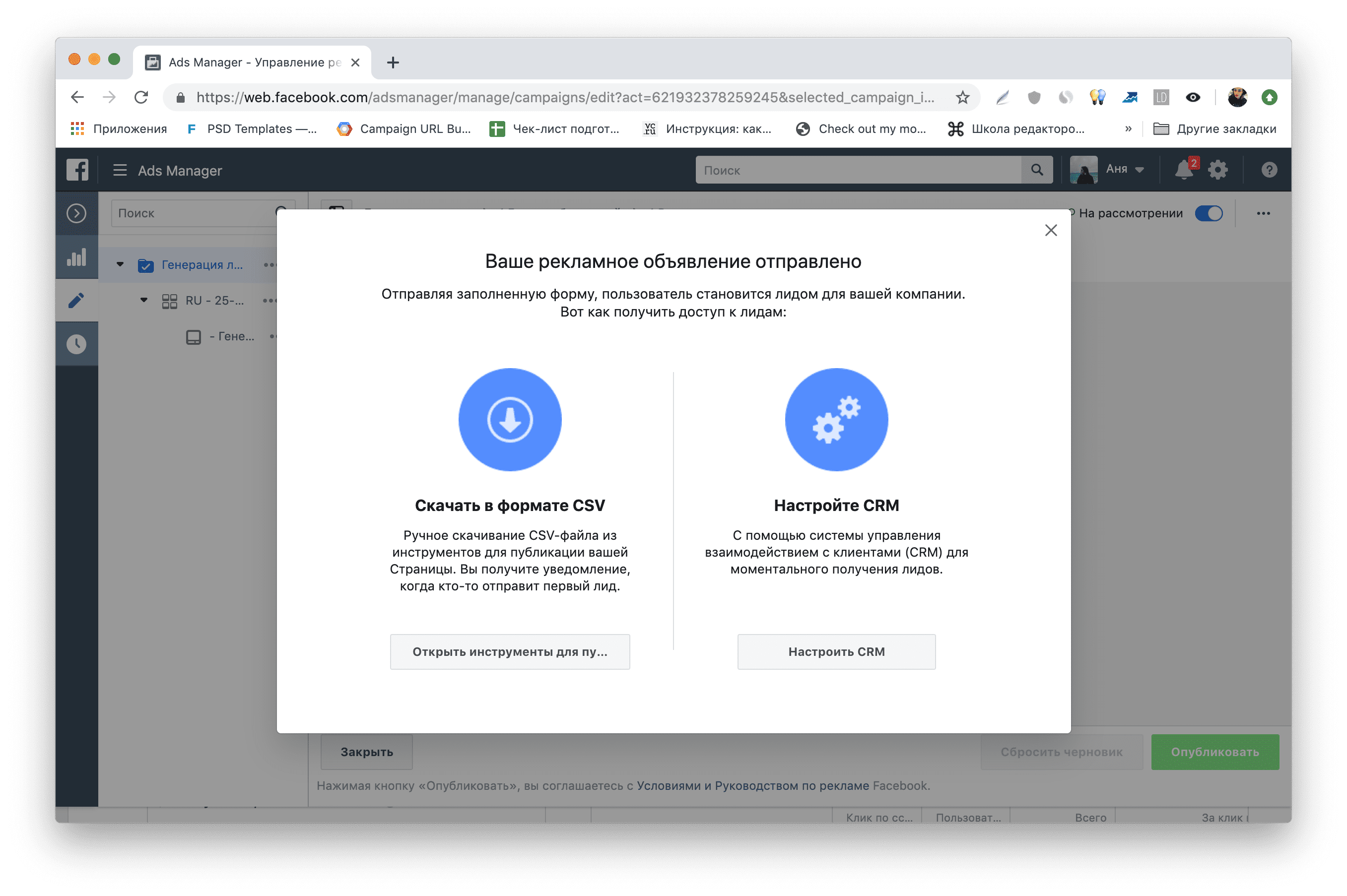The height and width of the screenshot is (896, 1347).
Task: Expand the Генерация лидов campaign tree item
Action: click(x=120, y=263)
